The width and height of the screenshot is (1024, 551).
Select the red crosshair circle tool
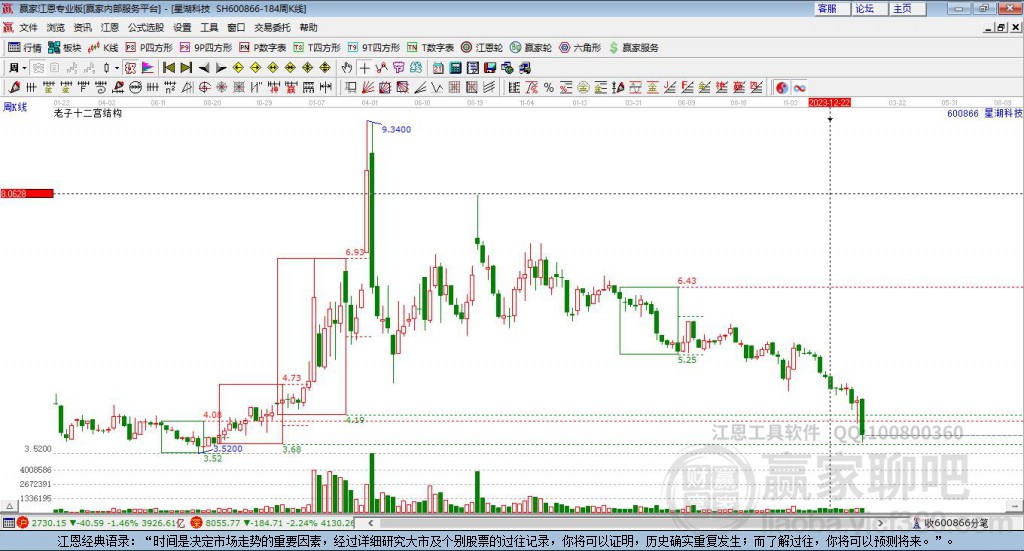click(204, 87)
